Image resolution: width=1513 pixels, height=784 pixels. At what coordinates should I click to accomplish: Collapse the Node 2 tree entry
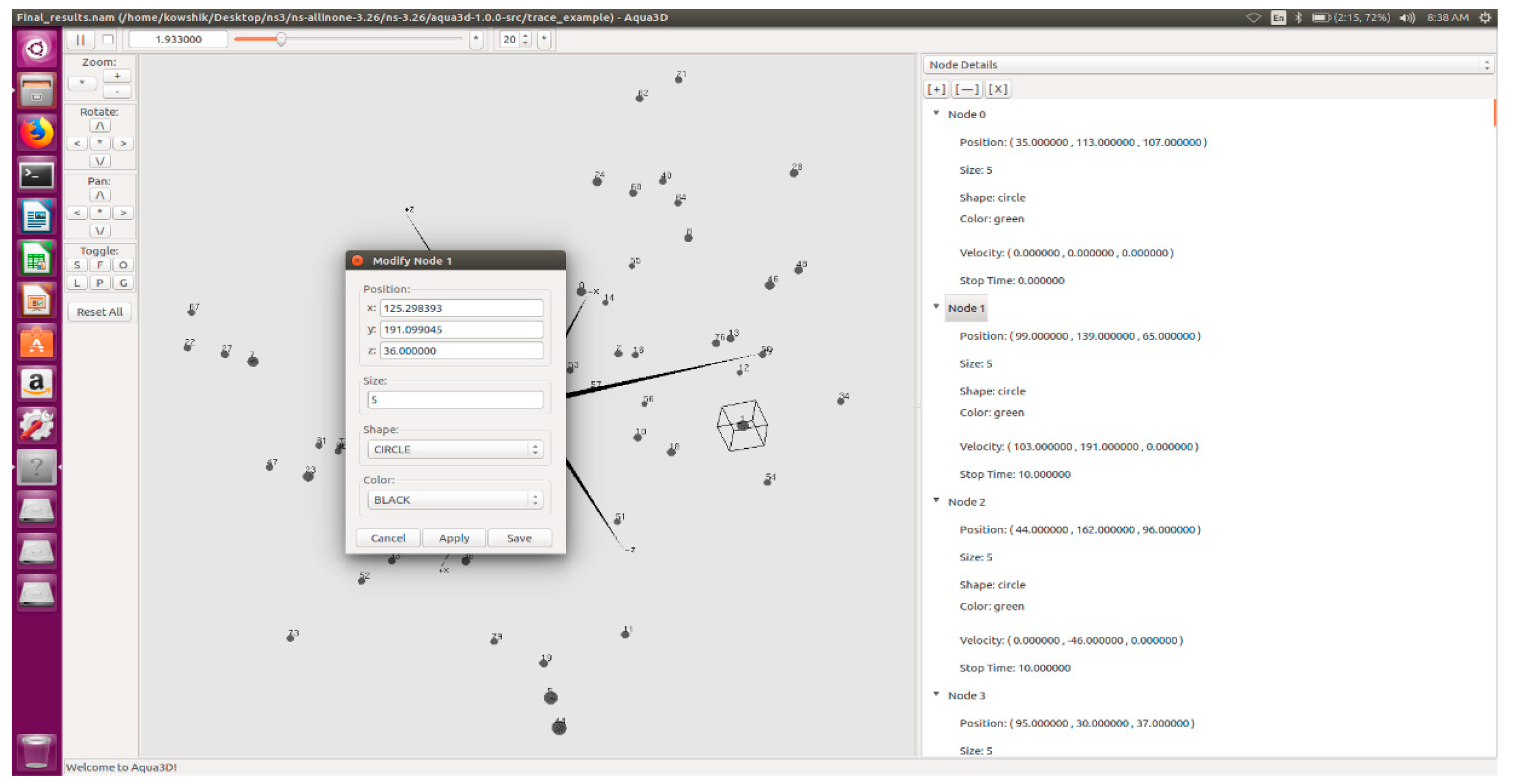936,501
